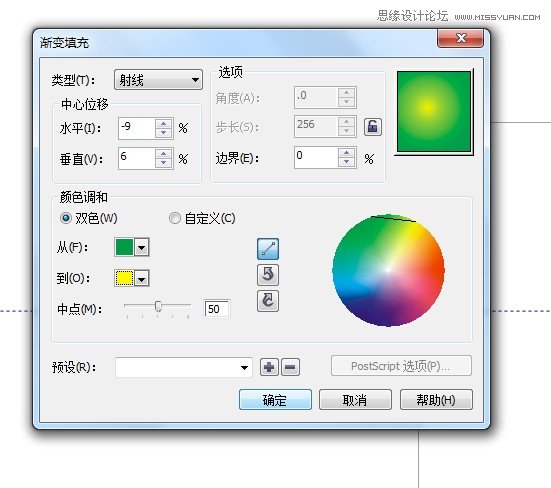Select the direct color path icon
The image size is (551, 488).
click(268, 249)
